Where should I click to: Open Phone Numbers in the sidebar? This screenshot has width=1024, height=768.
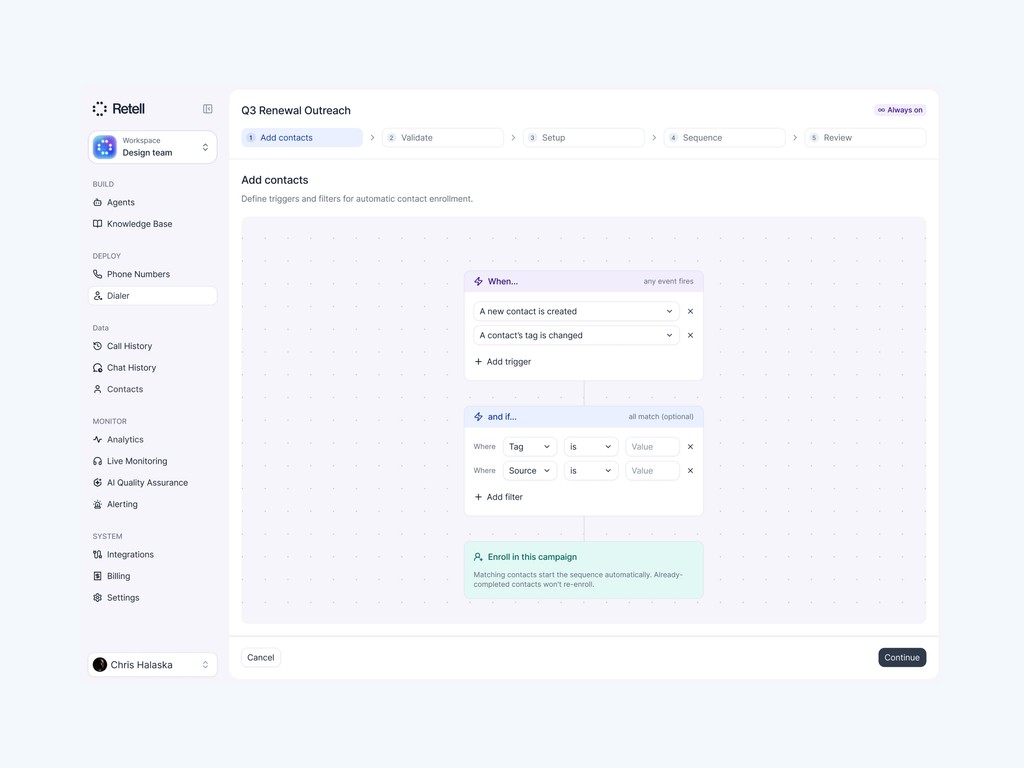152,274
